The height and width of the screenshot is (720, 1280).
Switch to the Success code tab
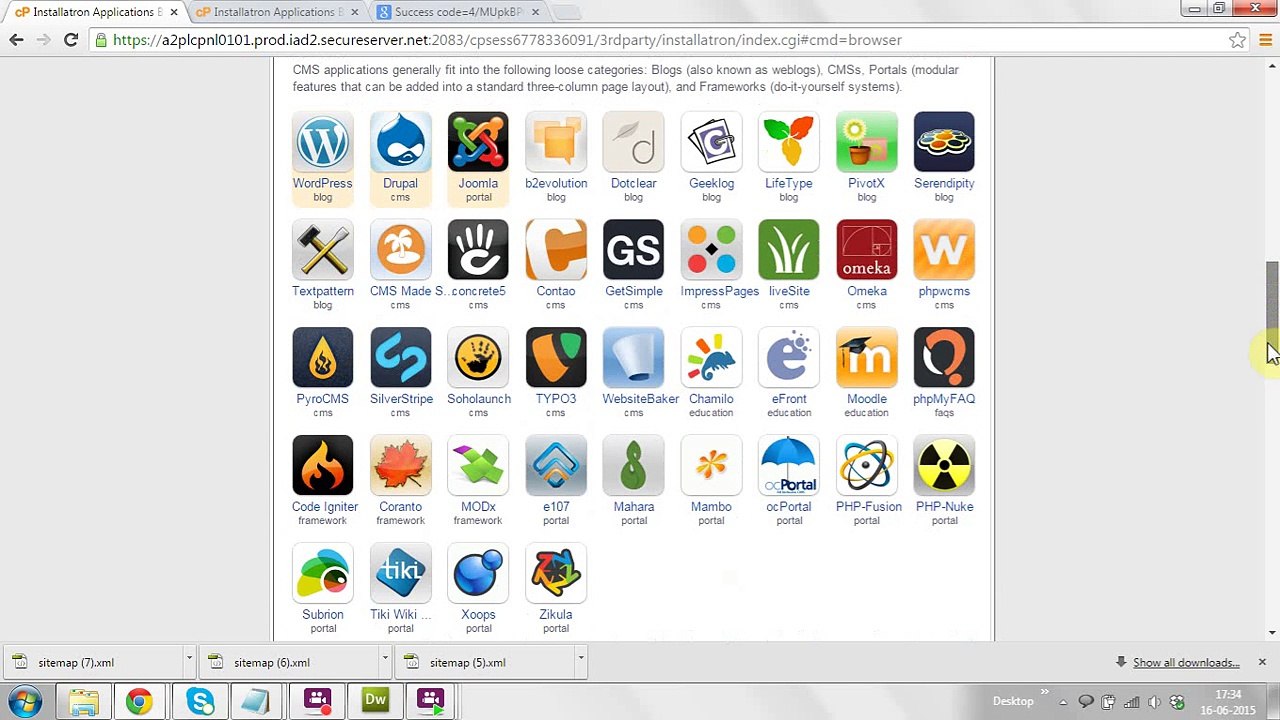click(x=458, y=12)
